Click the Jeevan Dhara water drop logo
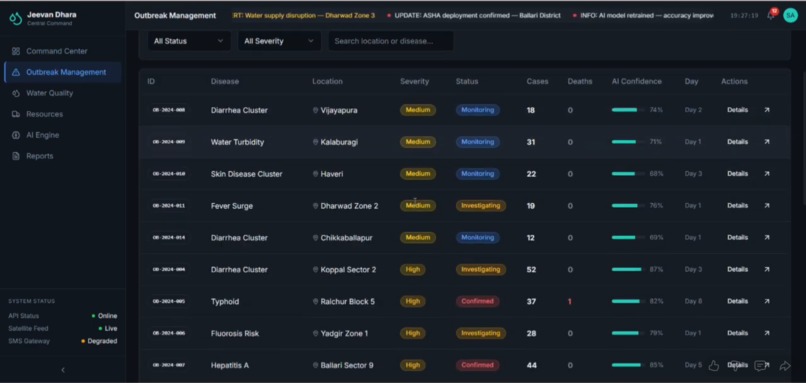The image size is (806, 383). point(15,19)
